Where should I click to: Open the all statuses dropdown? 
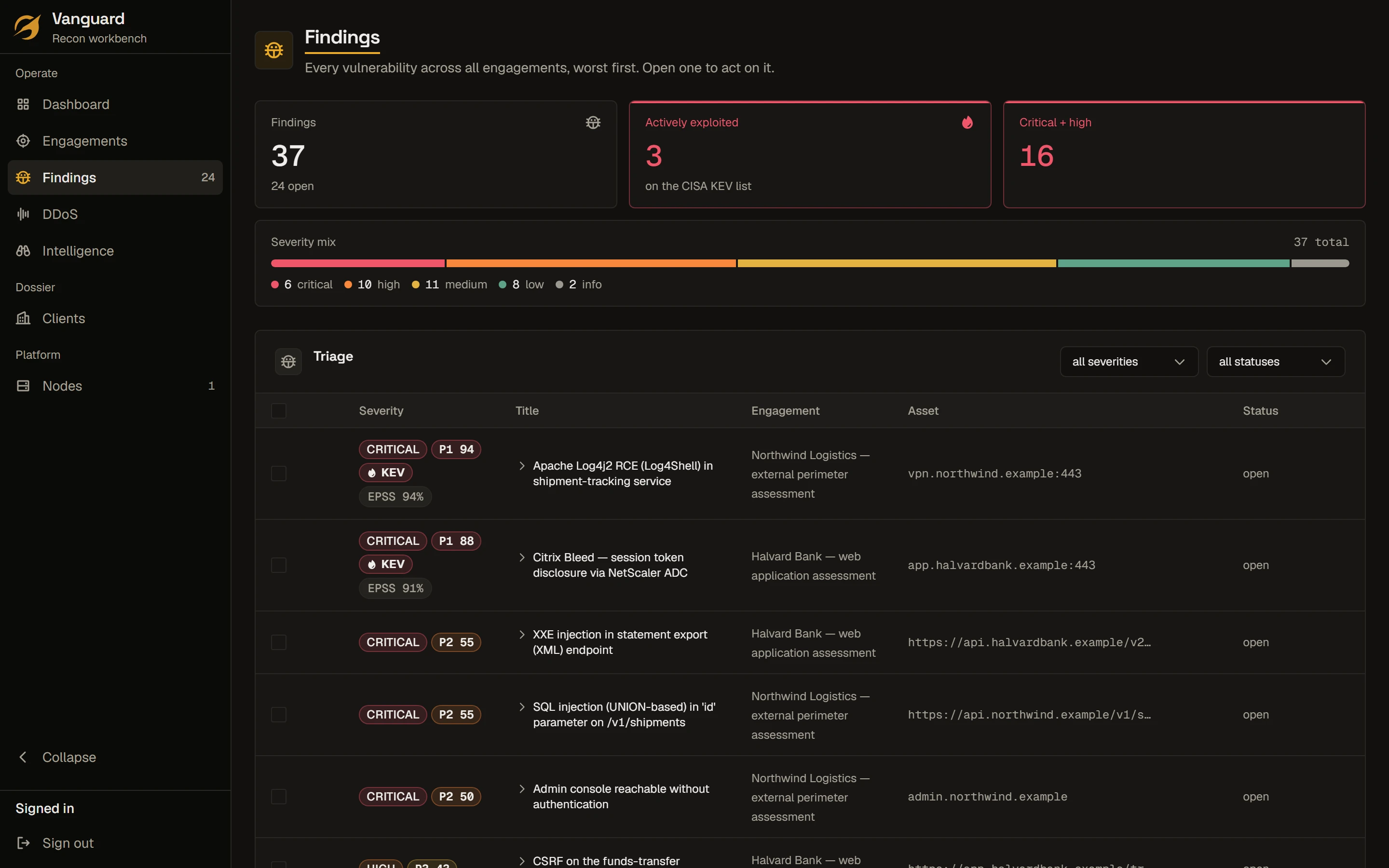1275,362
